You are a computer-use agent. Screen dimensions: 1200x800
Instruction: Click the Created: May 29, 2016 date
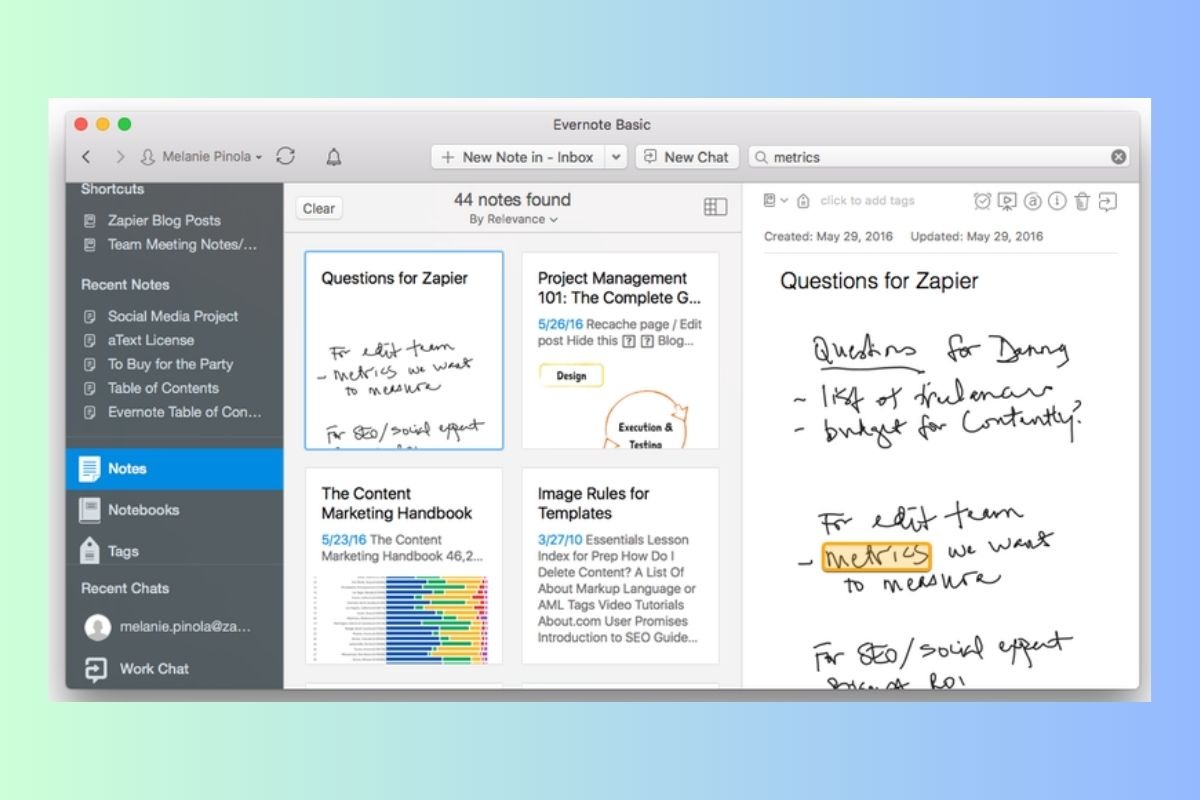coord(830,237)
